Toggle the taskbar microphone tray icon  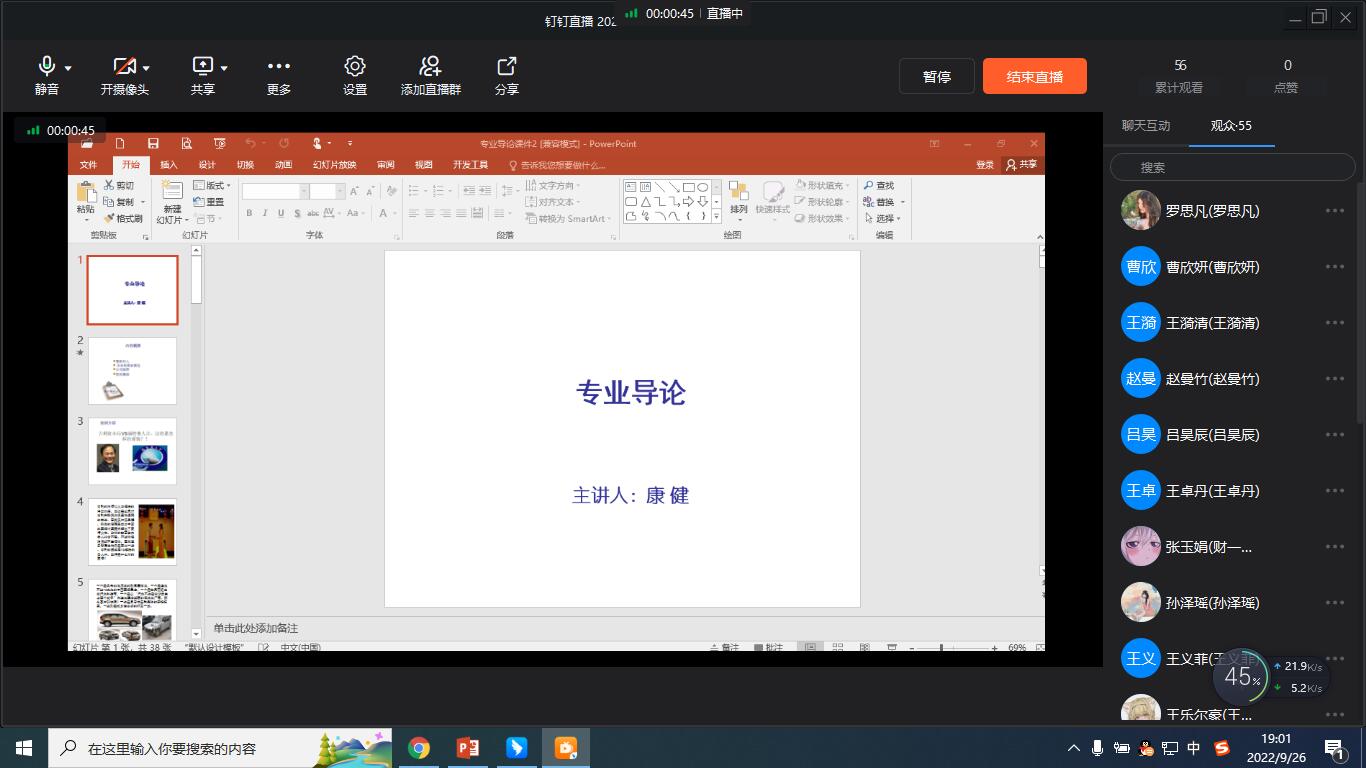point(1097,748)
